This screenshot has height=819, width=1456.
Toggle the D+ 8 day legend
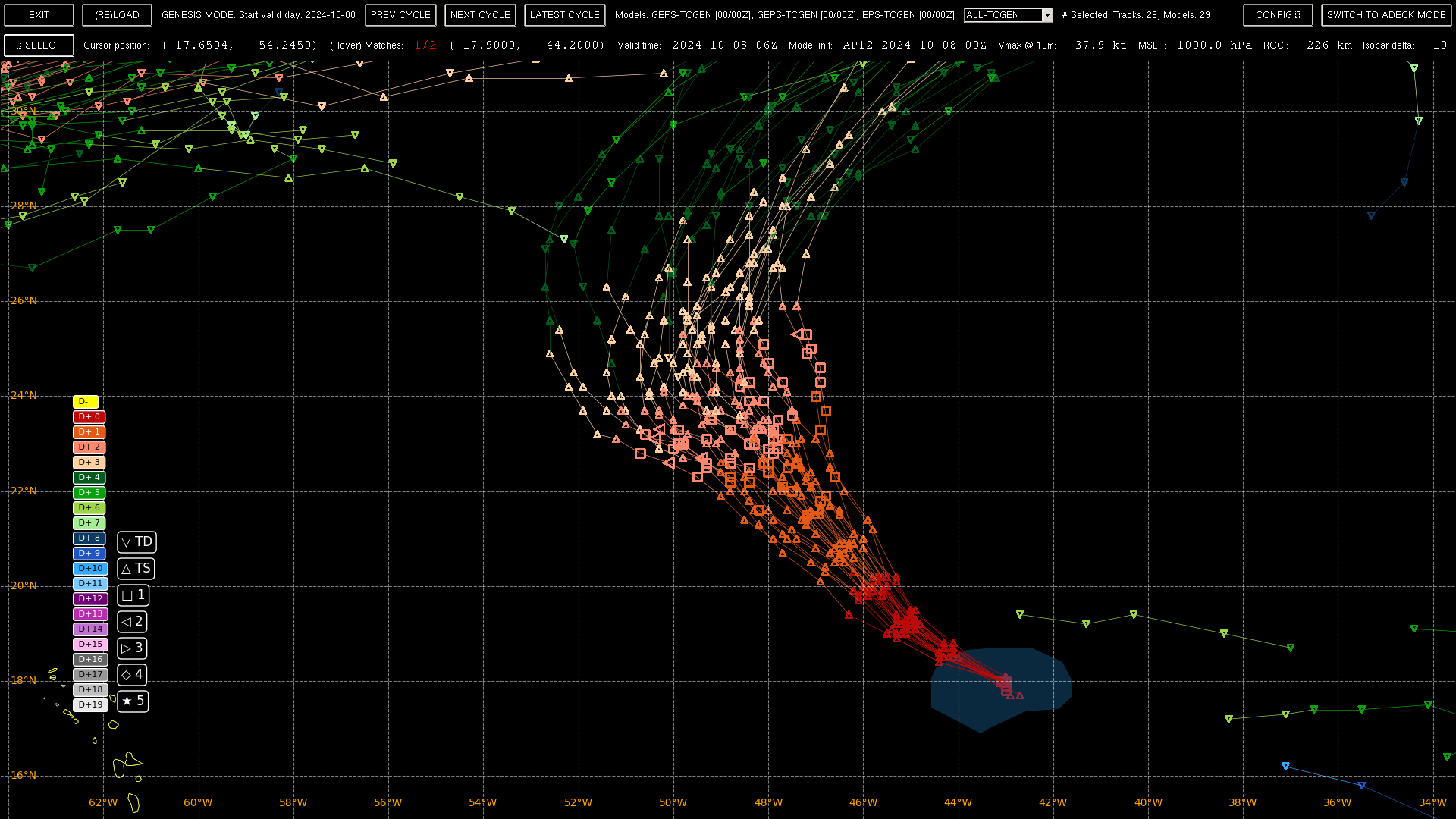pos(89,538)
